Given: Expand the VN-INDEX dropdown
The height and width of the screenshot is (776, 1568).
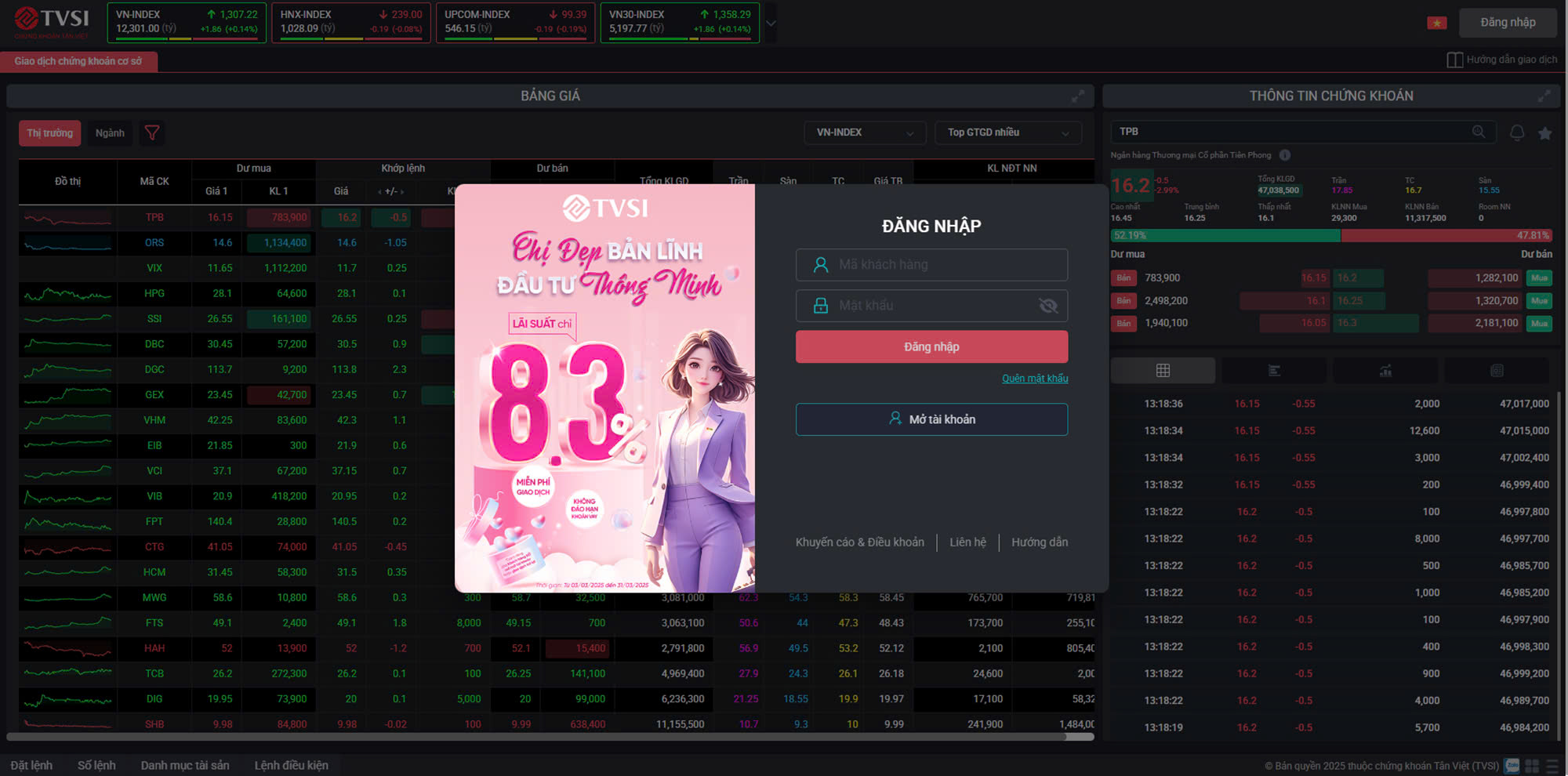Looking at the screenshot, I should point(864,132).
